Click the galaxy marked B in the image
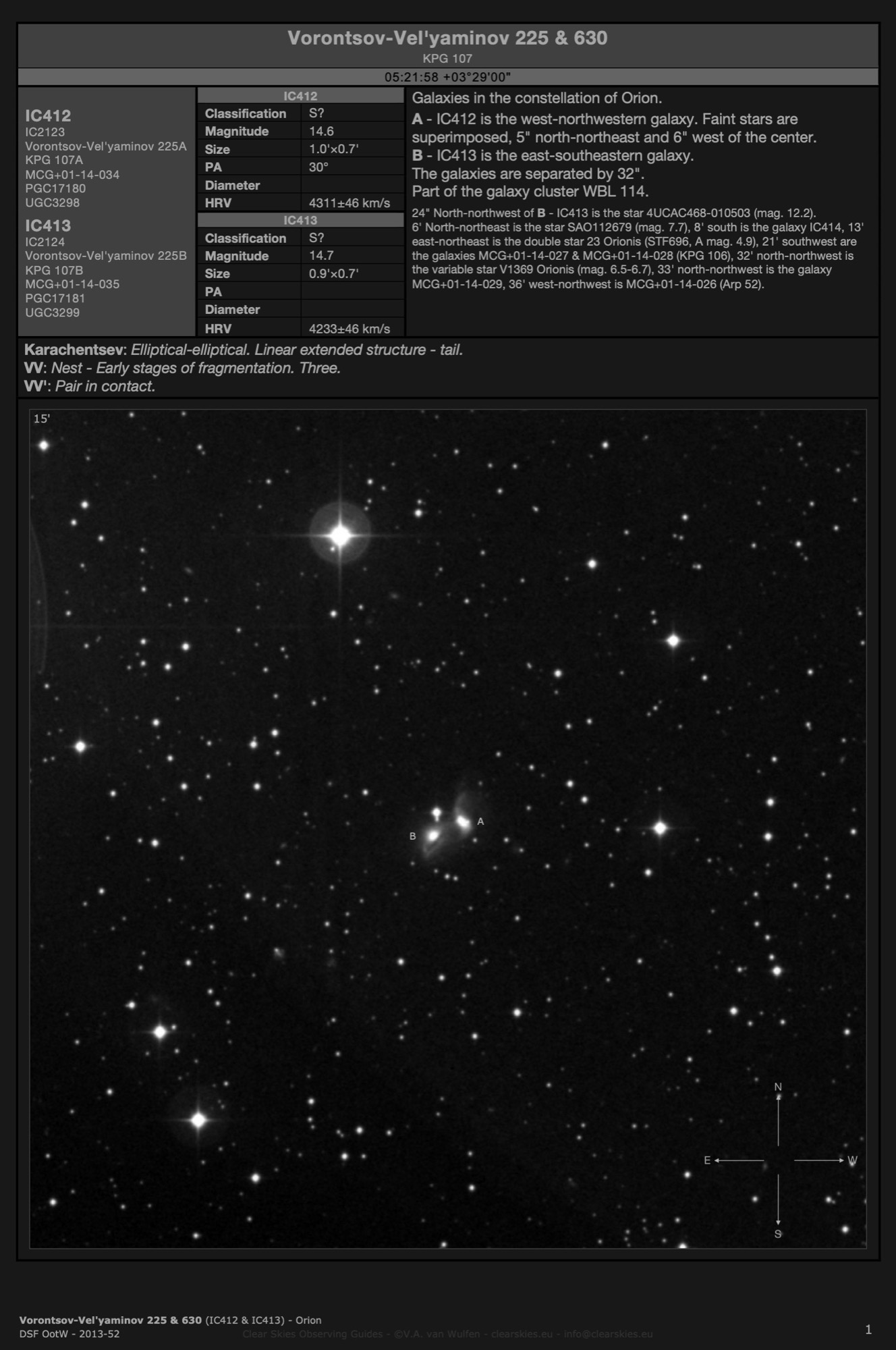The width and height of the screenshot is (896, 1350). [432, 836]
